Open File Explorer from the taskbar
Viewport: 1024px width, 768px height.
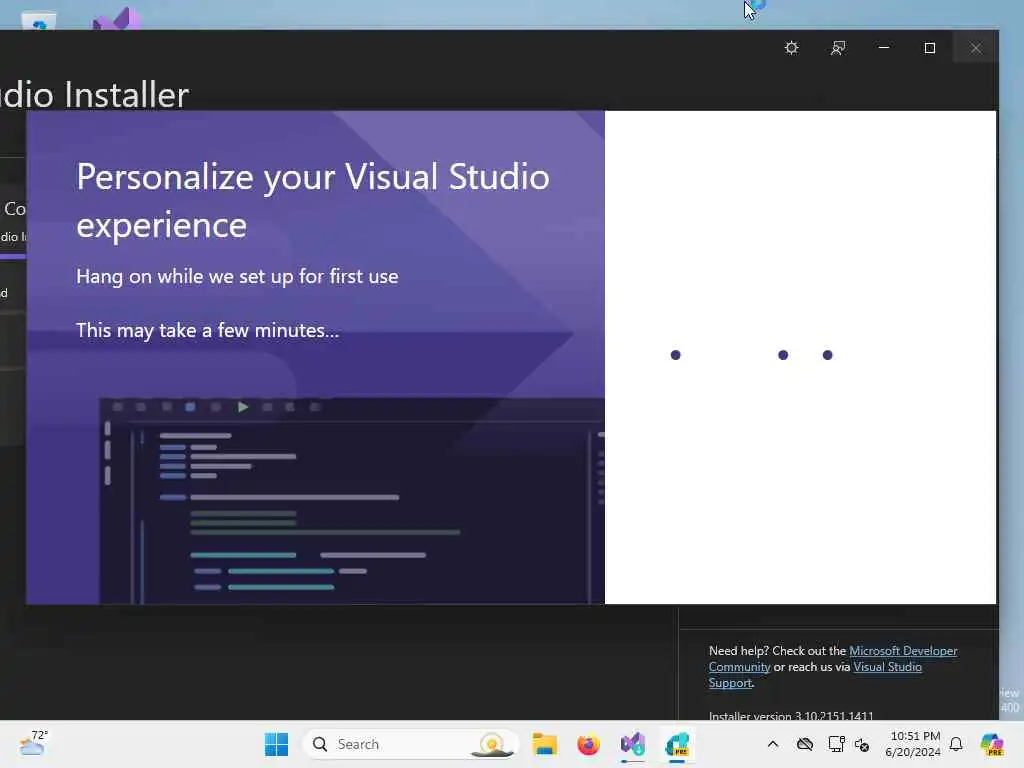click(x=545, y=744)
